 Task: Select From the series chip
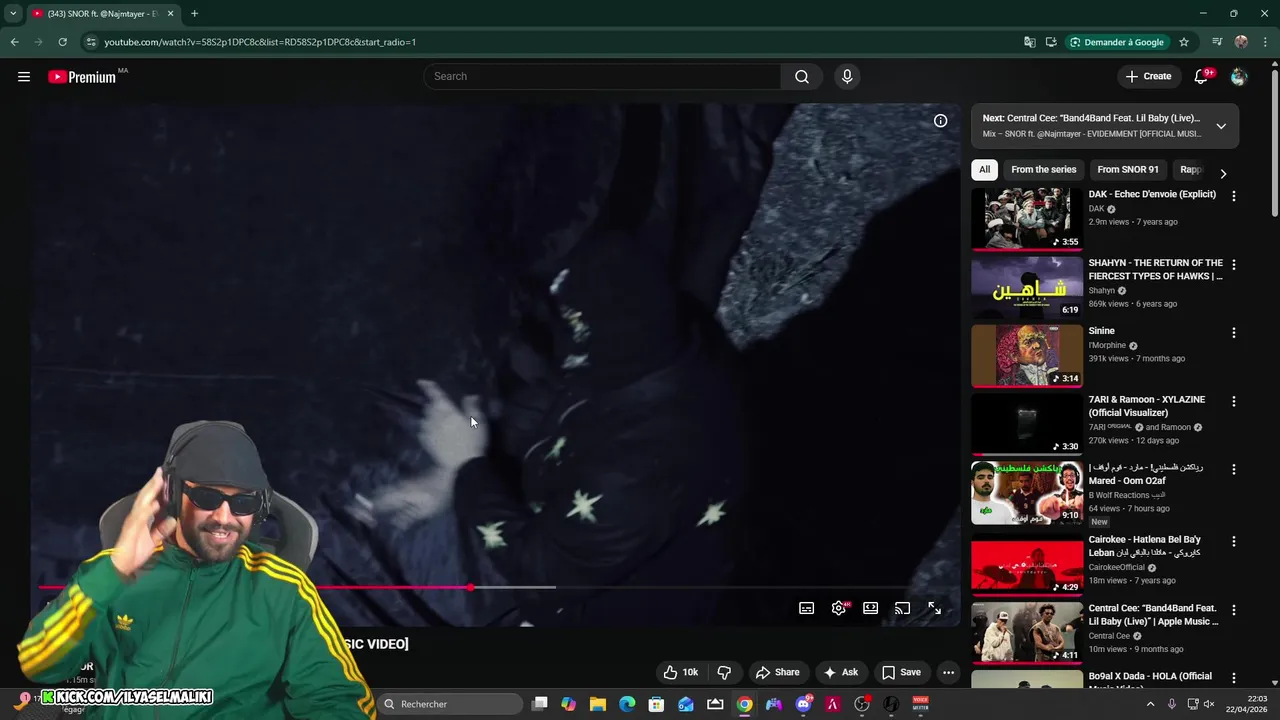point(1044,170)
